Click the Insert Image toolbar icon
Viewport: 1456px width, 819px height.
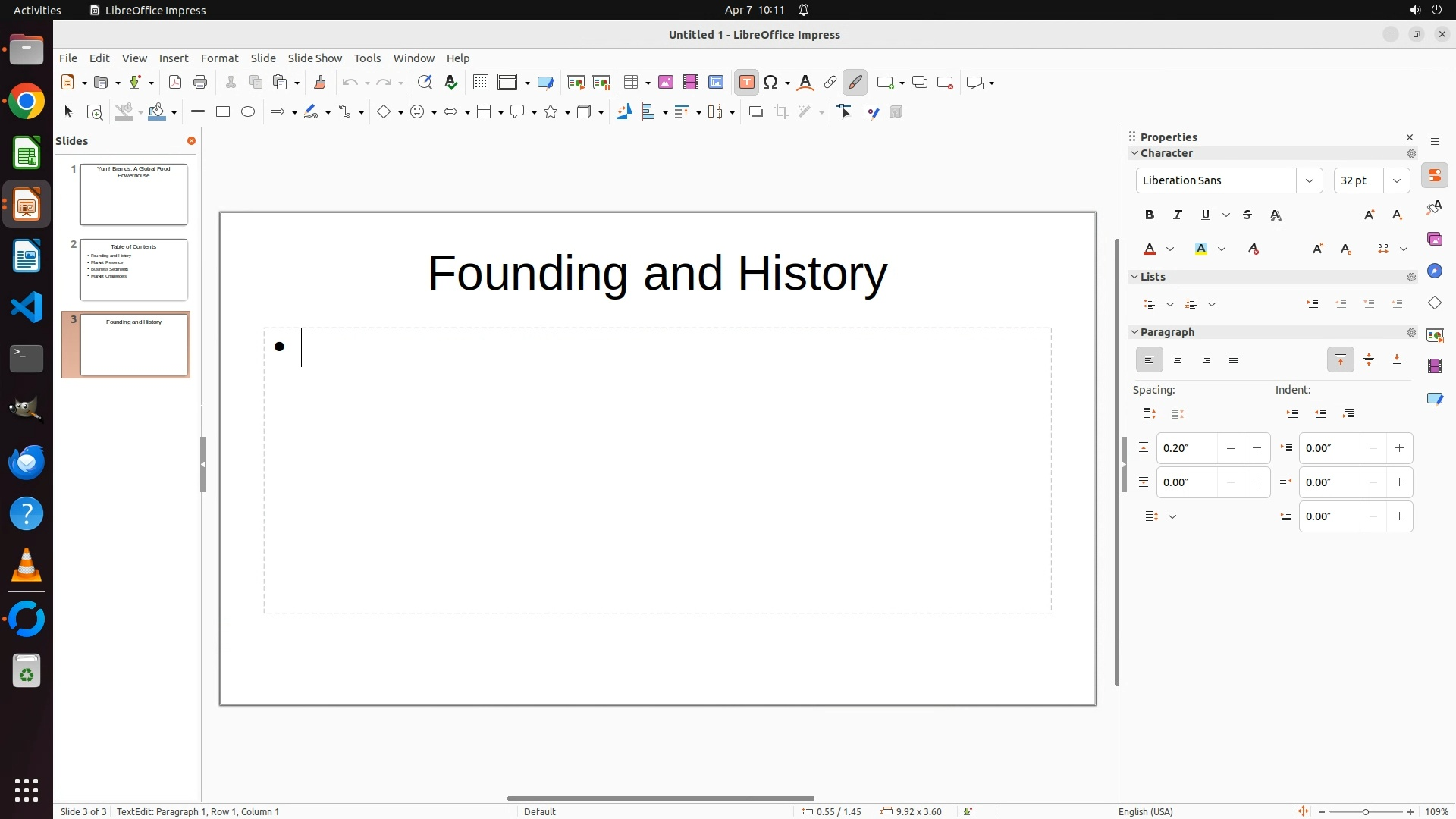click(x=666, y=83)
